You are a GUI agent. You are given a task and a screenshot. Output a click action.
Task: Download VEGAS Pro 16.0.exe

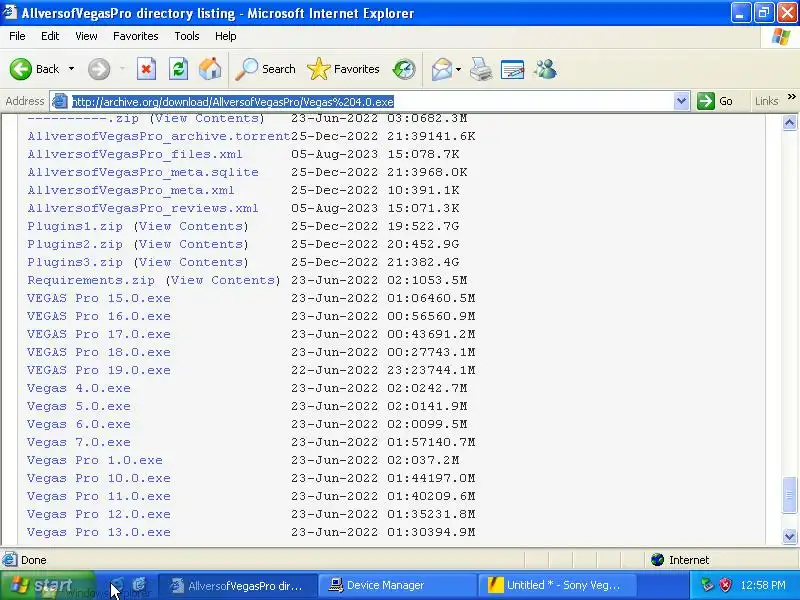click(x=99, y=316)
